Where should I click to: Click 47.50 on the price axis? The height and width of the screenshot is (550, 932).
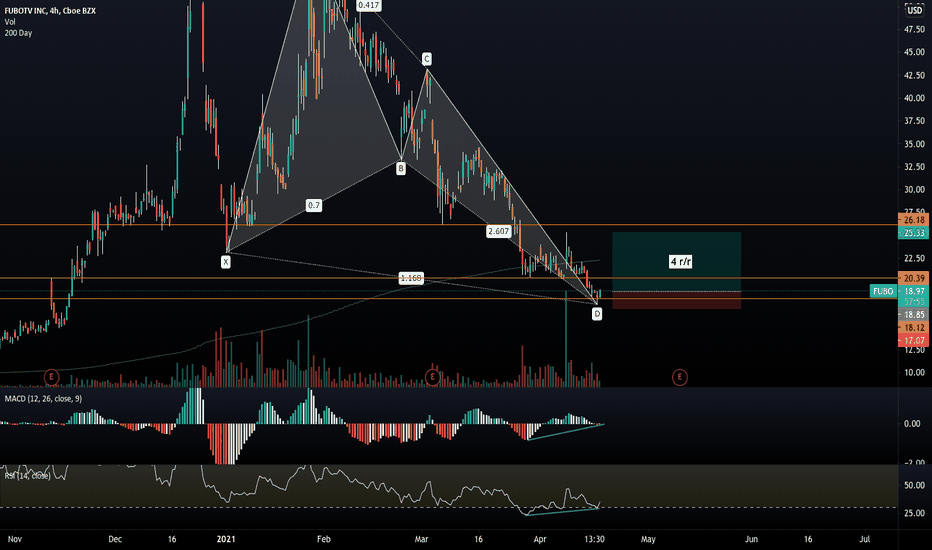tap(914, 29)
